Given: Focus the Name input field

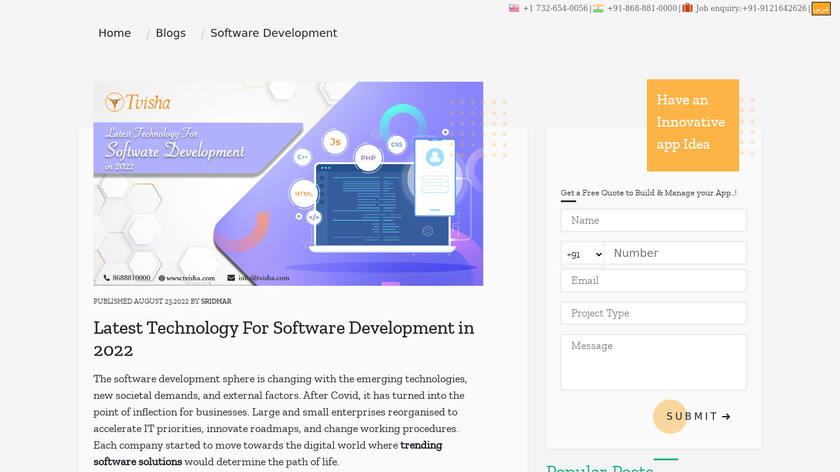Looking at the screenshot, I should tap(653, 220).
